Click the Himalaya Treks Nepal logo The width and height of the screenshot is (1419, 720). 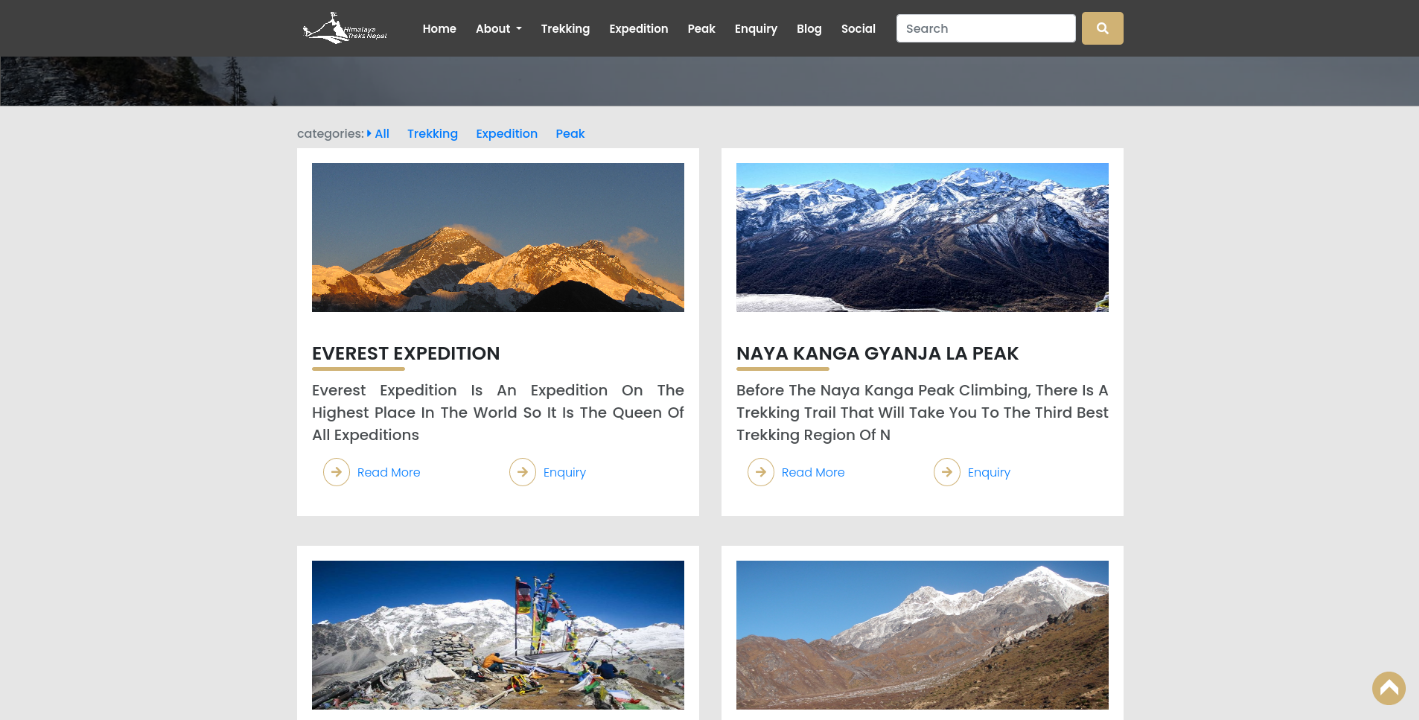(345, 28)
